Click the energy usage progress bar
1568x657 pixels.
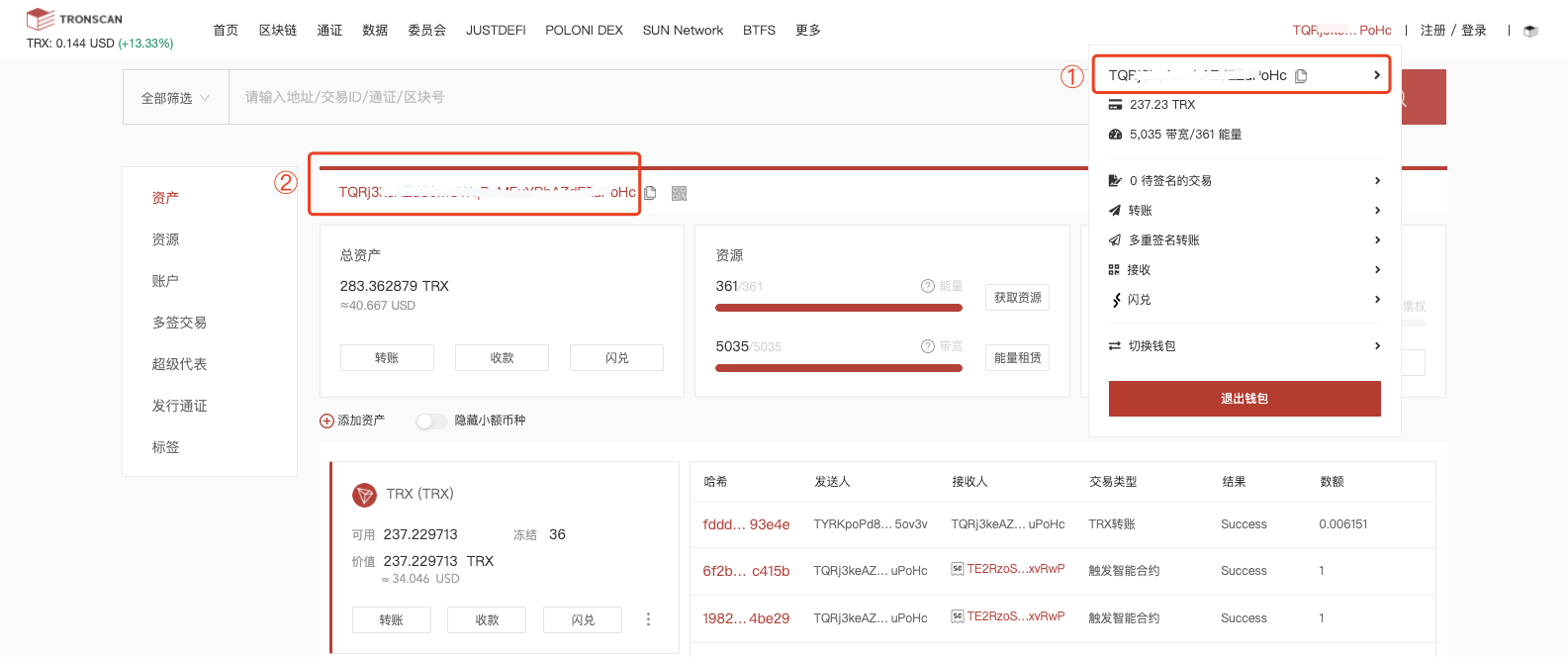click(x=839, y=308)
